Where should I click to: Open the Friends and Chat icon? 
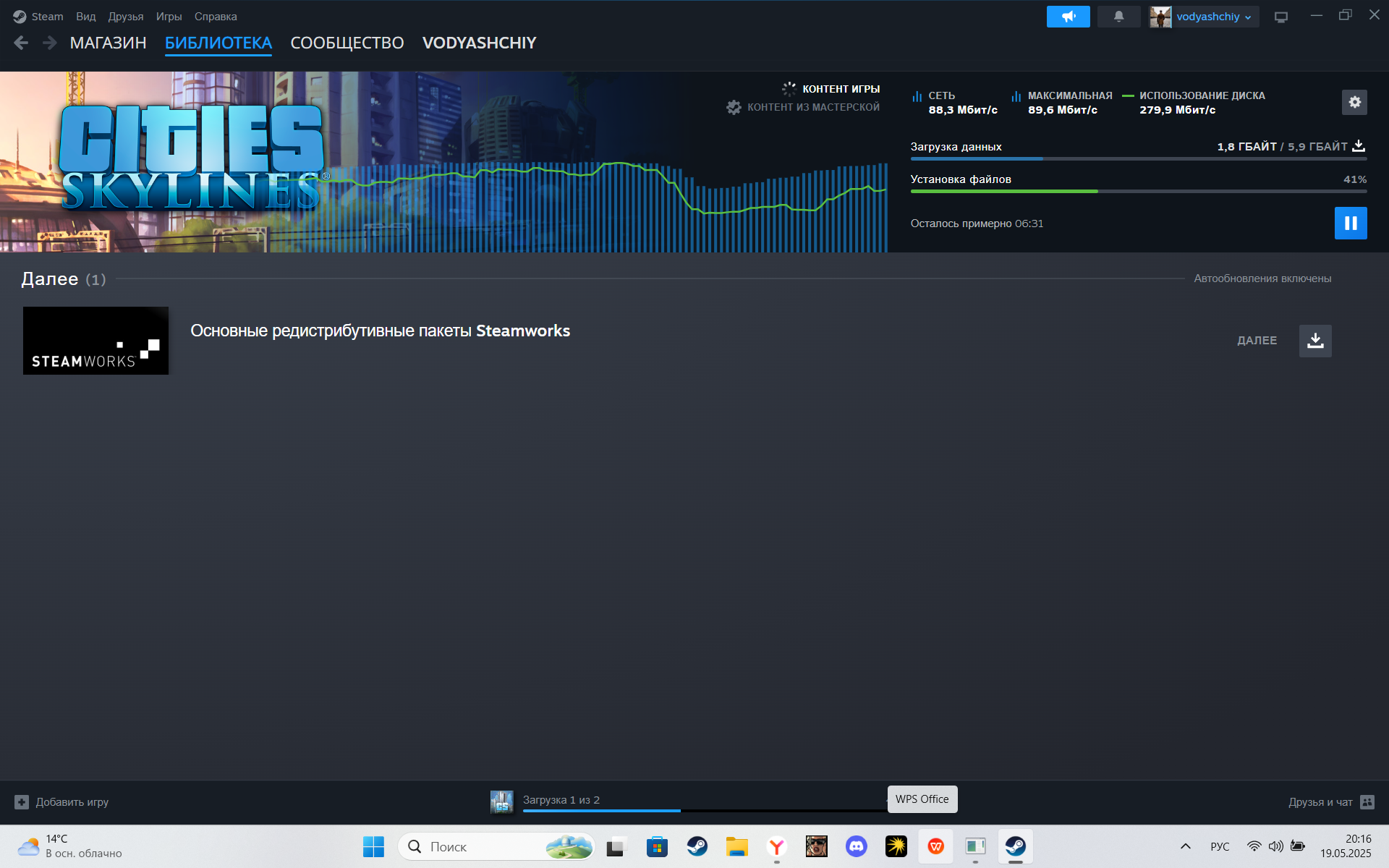pyautogui.click(x=1367, y=802)
